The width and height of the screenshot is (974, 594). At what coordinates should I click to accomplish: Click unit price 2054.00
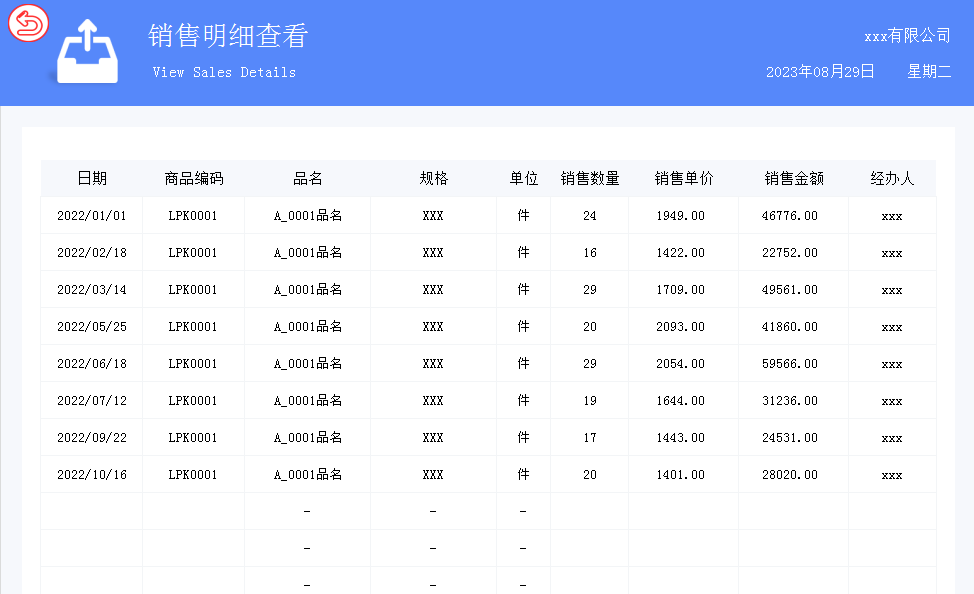(680, 363)
